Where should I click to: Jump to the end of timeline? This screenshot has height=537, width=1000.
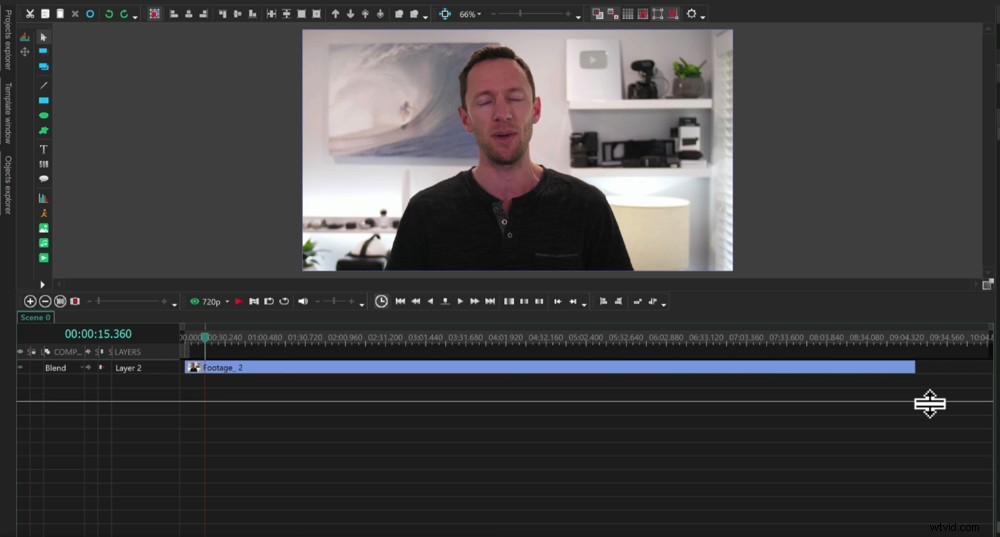(x=490, y=301)
